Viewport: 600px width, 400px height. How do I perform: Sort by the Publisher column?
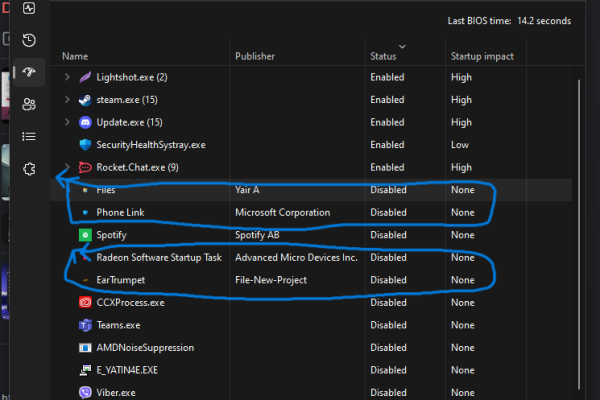click(255, 56)
